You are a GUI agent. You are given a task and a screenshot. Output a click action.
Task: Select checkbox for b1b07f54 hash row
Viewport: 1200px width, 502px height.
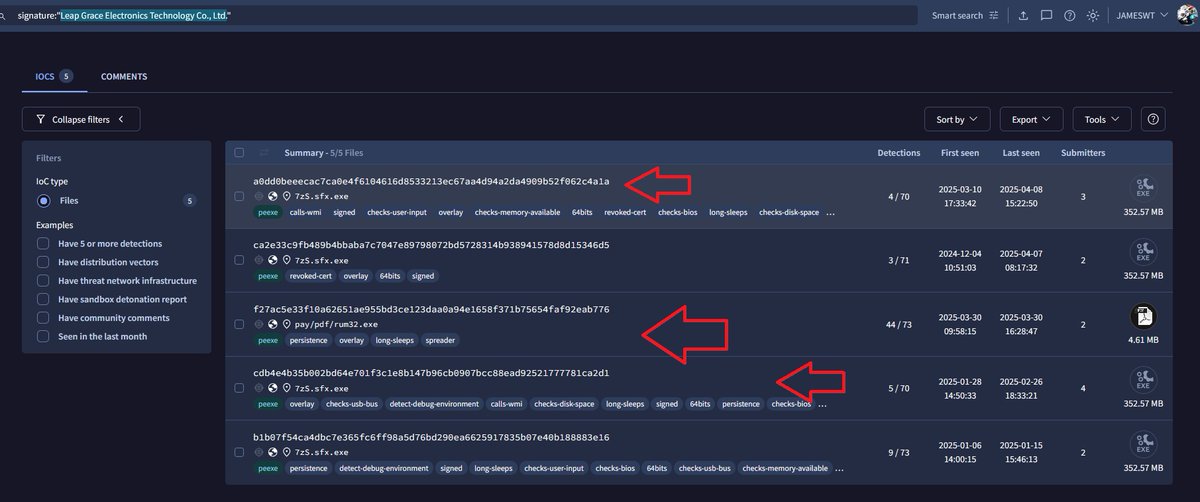(239, 453)
